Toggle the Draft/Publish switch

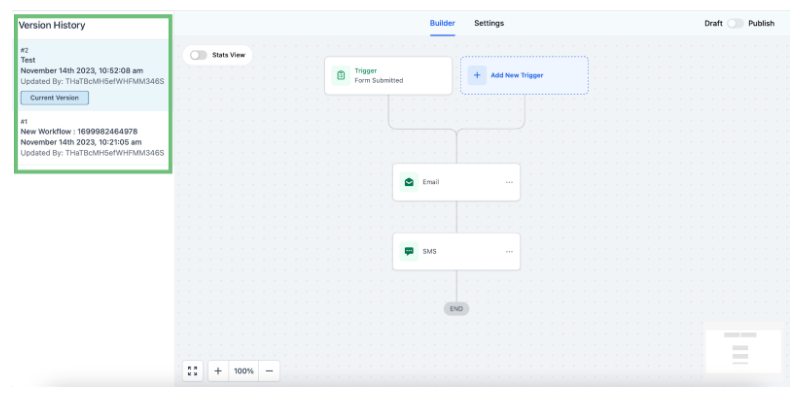735,23
